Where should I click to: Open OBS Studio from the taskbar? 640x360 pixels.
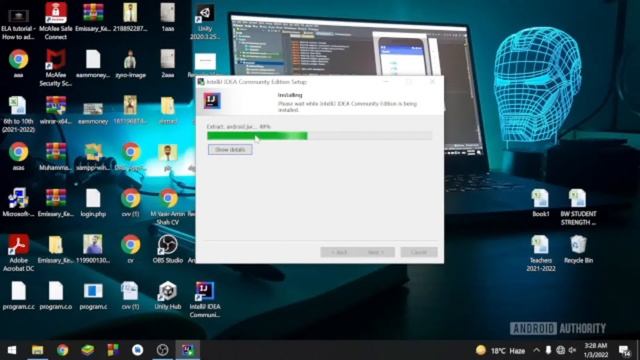click(x=162, y=350)
